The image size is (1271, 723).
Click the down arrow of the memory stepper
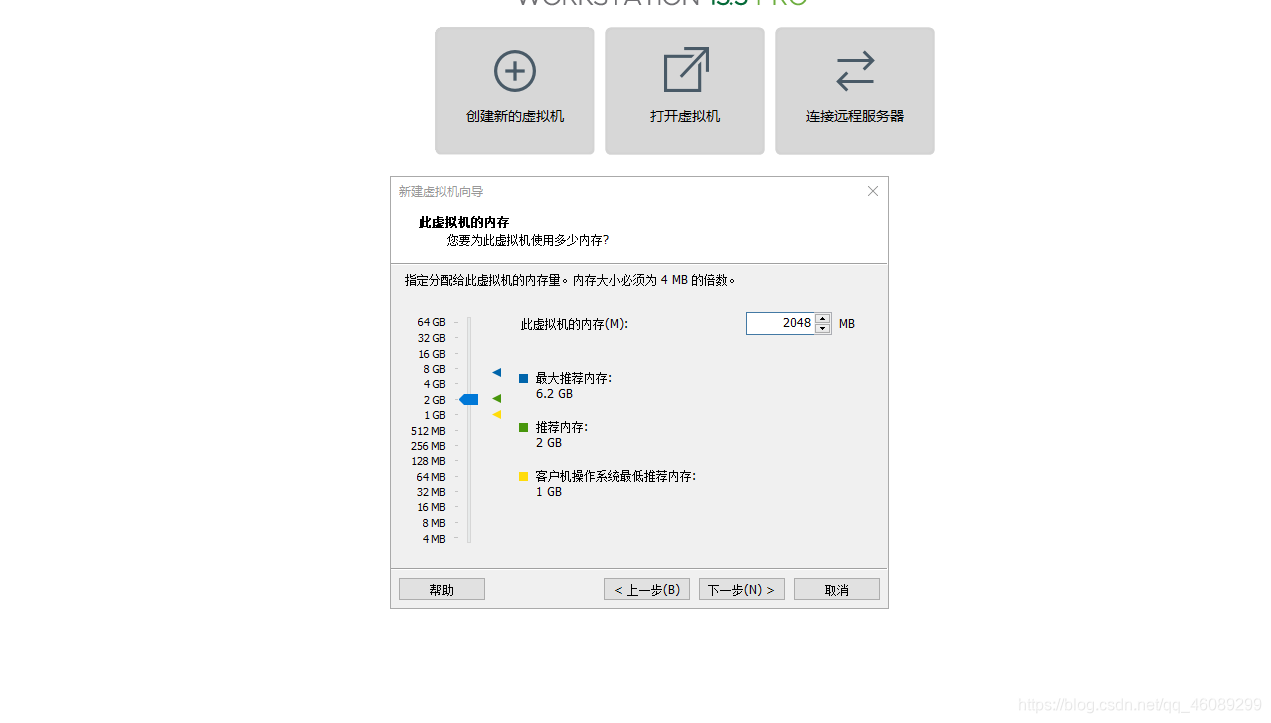(x=823, y=327)
